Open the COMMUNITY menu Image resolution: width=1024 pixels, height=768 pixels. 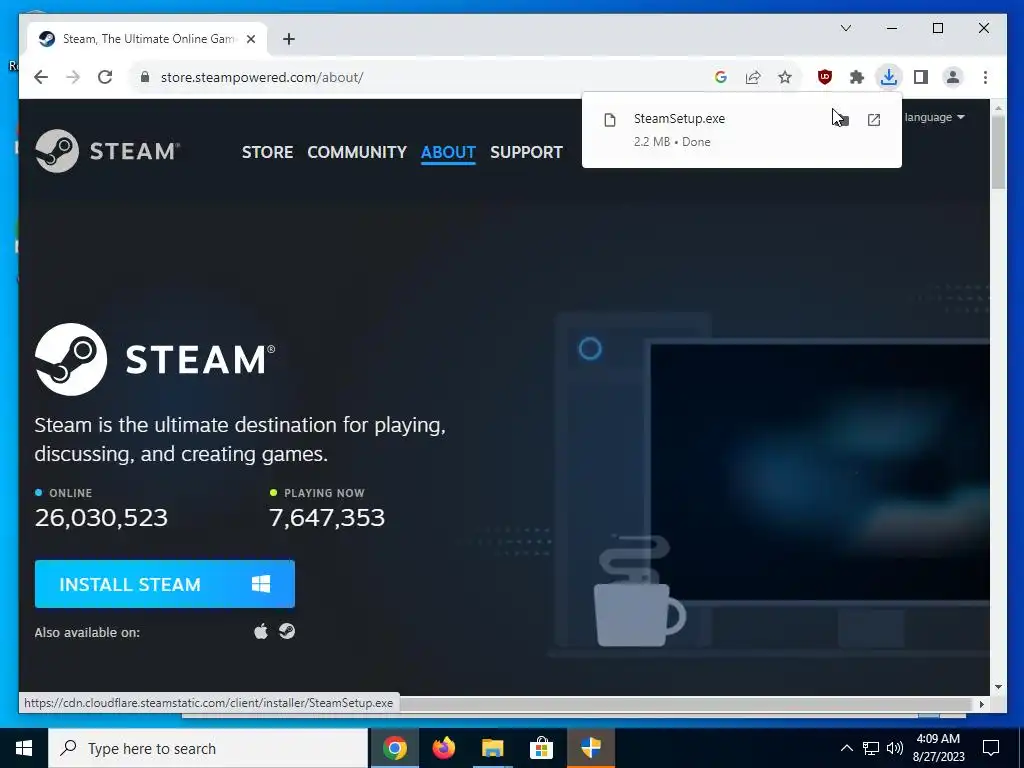pos(357,152)
